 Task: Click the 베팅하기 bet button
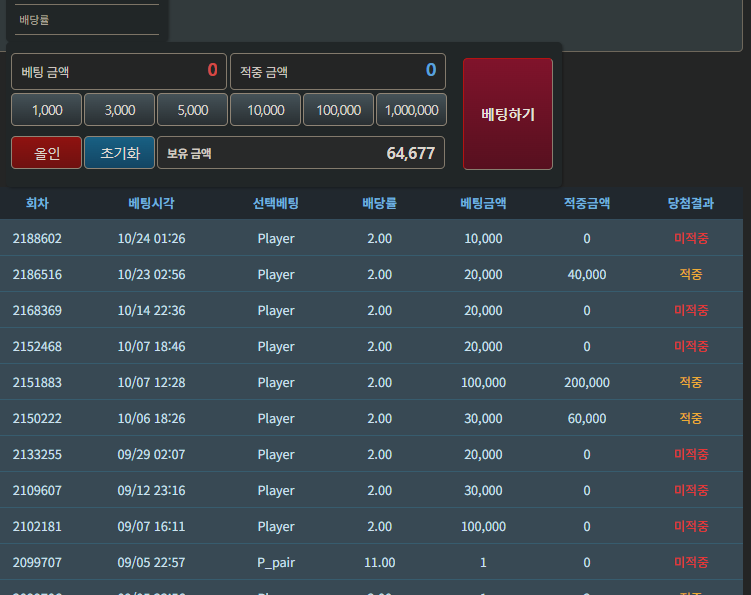(x=508, y=114)
